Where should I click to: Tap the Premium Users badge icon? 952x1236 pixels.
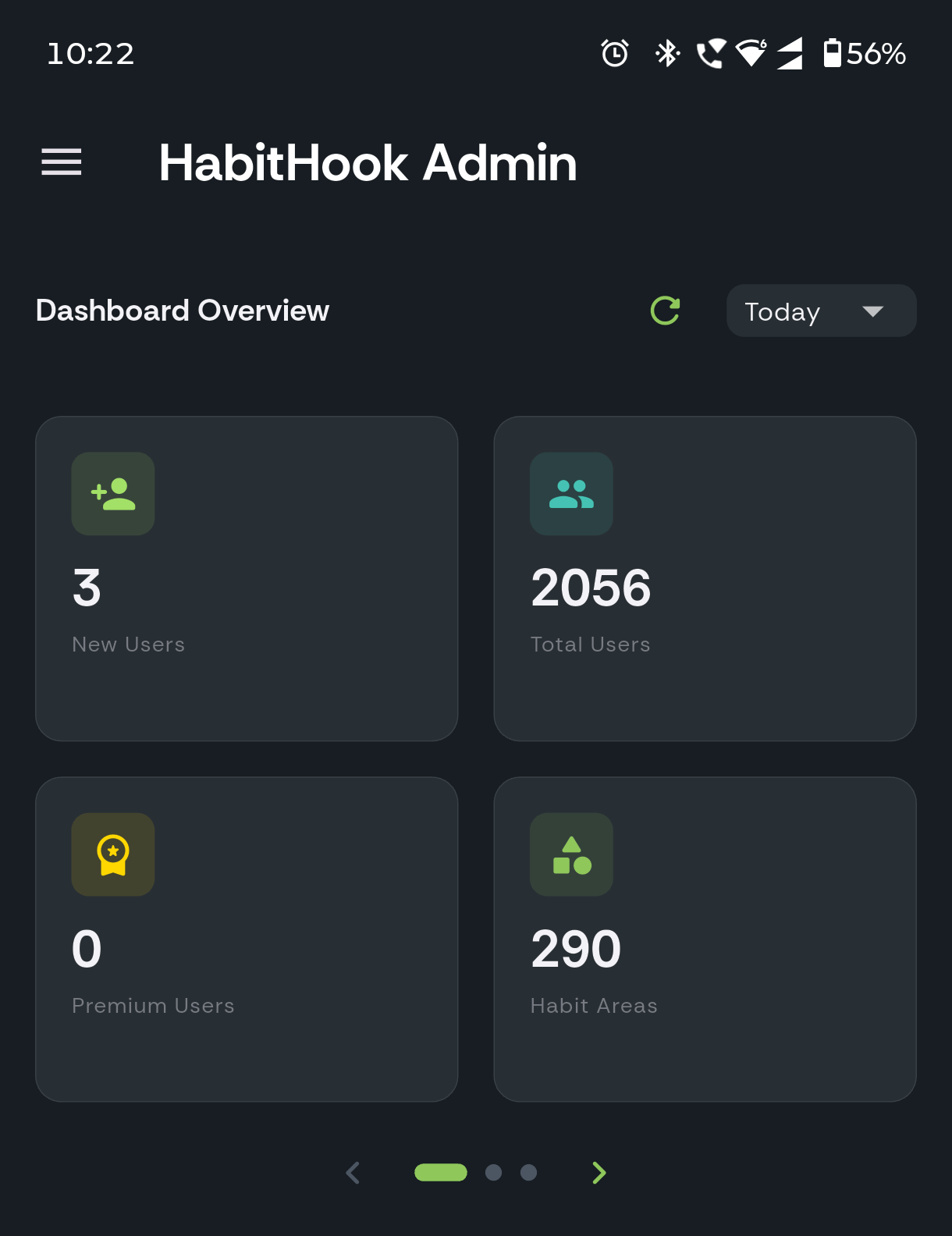(x=113, y=854)
